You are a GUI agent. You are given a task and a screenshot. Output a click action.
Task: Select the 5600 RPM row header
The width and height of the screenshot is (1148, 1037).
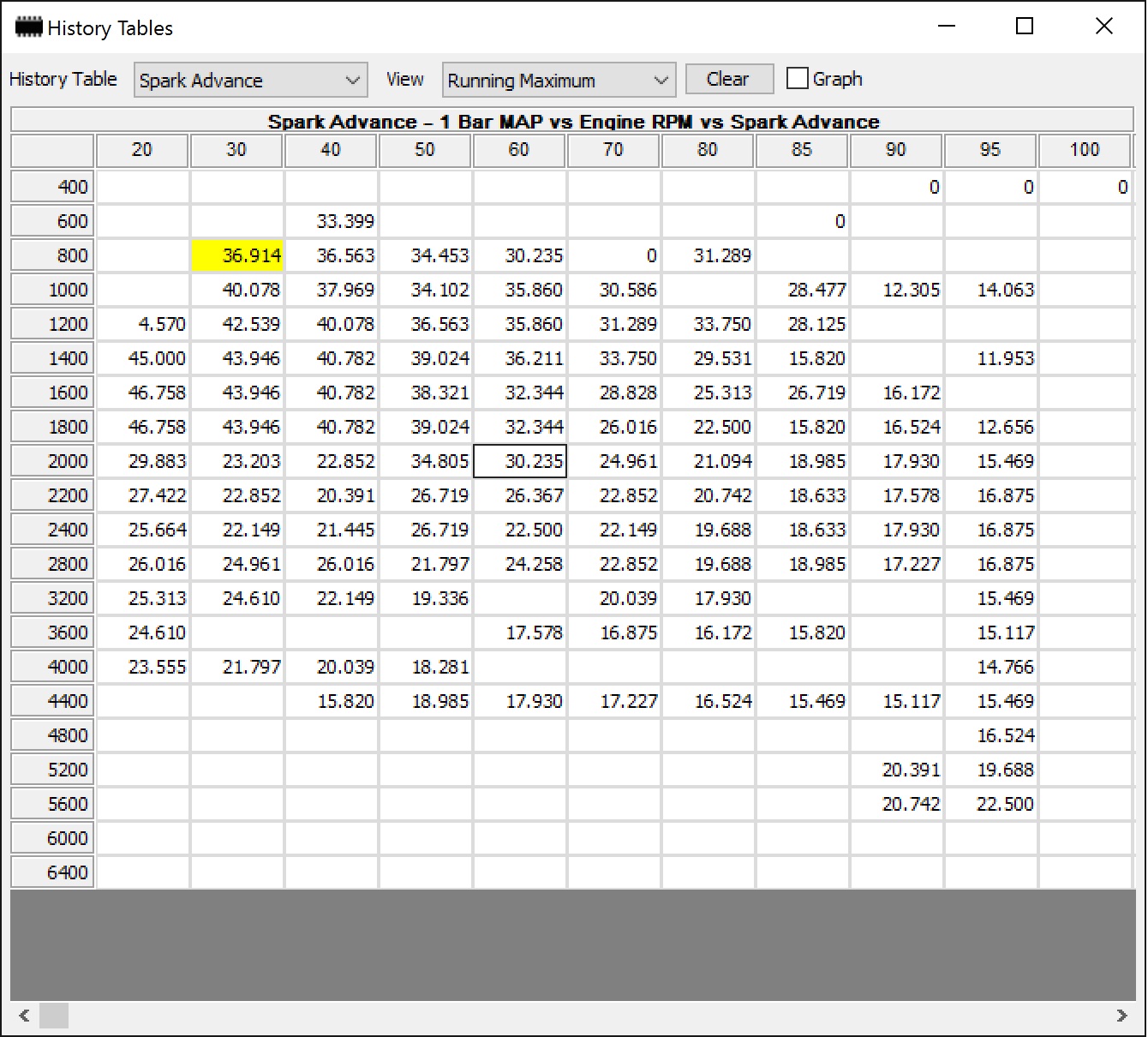(x=52, y=804)
